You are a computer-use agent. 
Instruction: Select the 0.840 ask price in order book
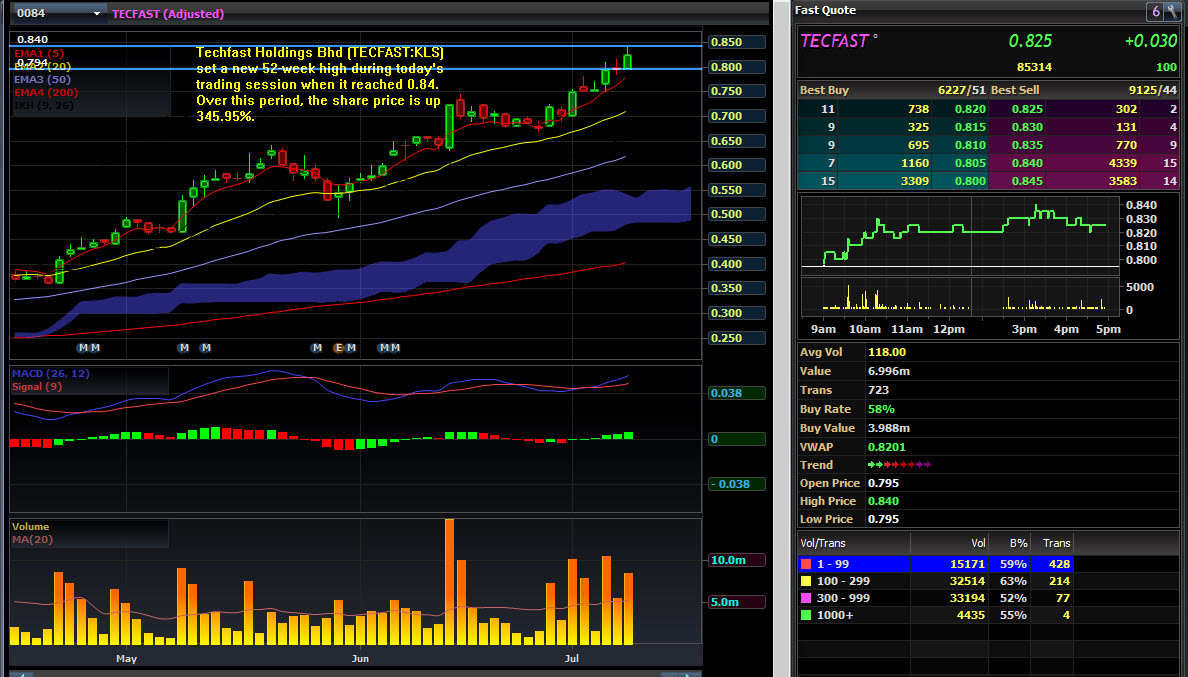point(1027,163)
